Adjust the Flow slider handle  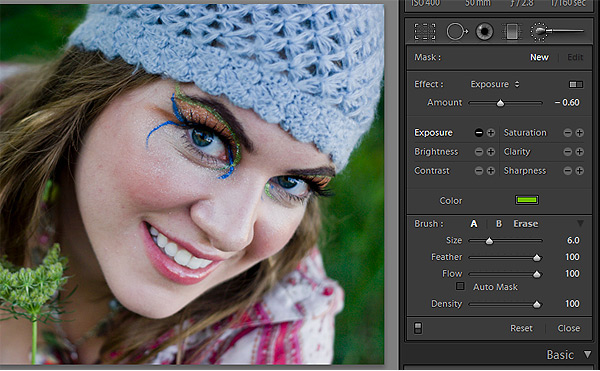(x=537, y=274)
